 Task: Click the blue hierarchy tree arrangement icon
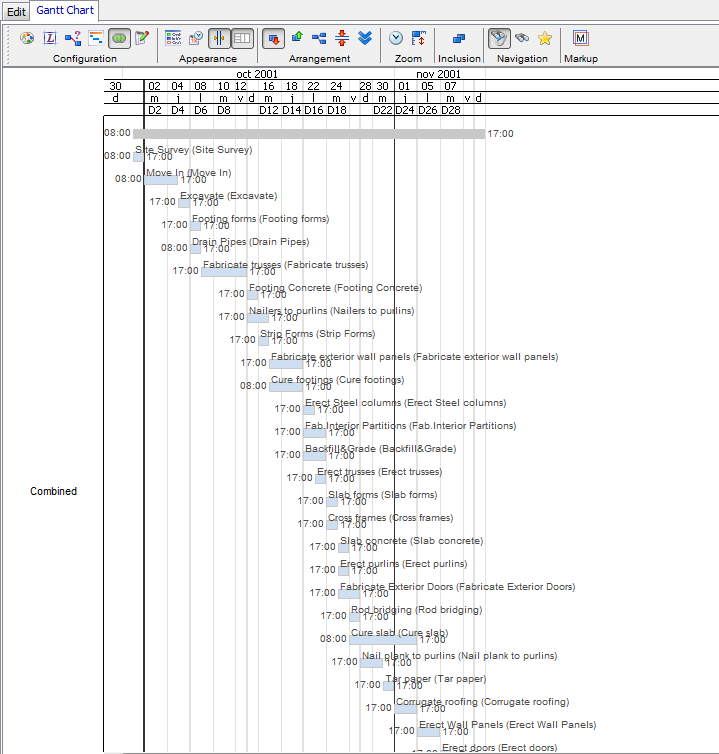(319, 38)
